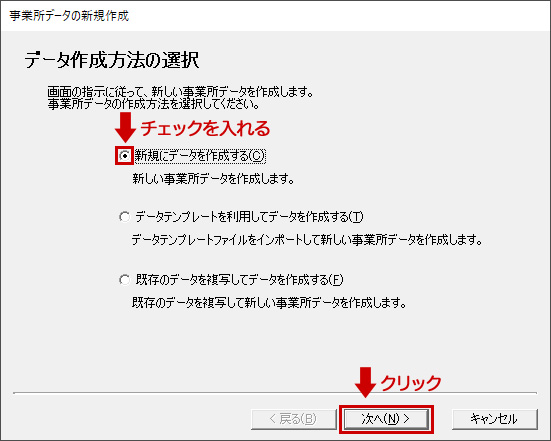Click the red クリック annotation text
The width and height of the screenshot is (551, 441).
tap(411, 383)
